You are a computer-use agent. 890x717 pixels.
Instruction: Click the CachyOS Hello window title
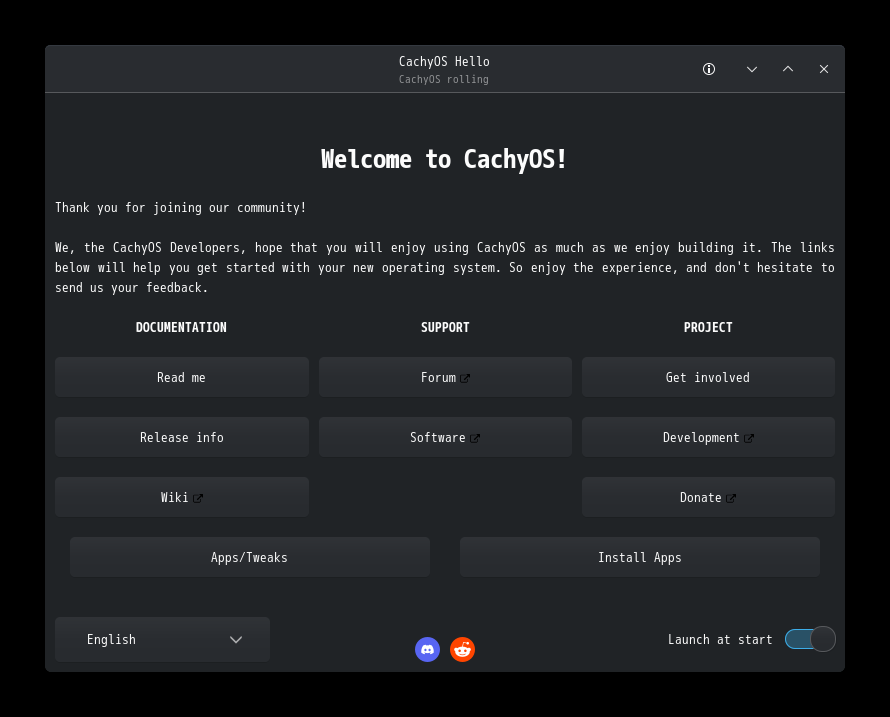pos(444,61)
